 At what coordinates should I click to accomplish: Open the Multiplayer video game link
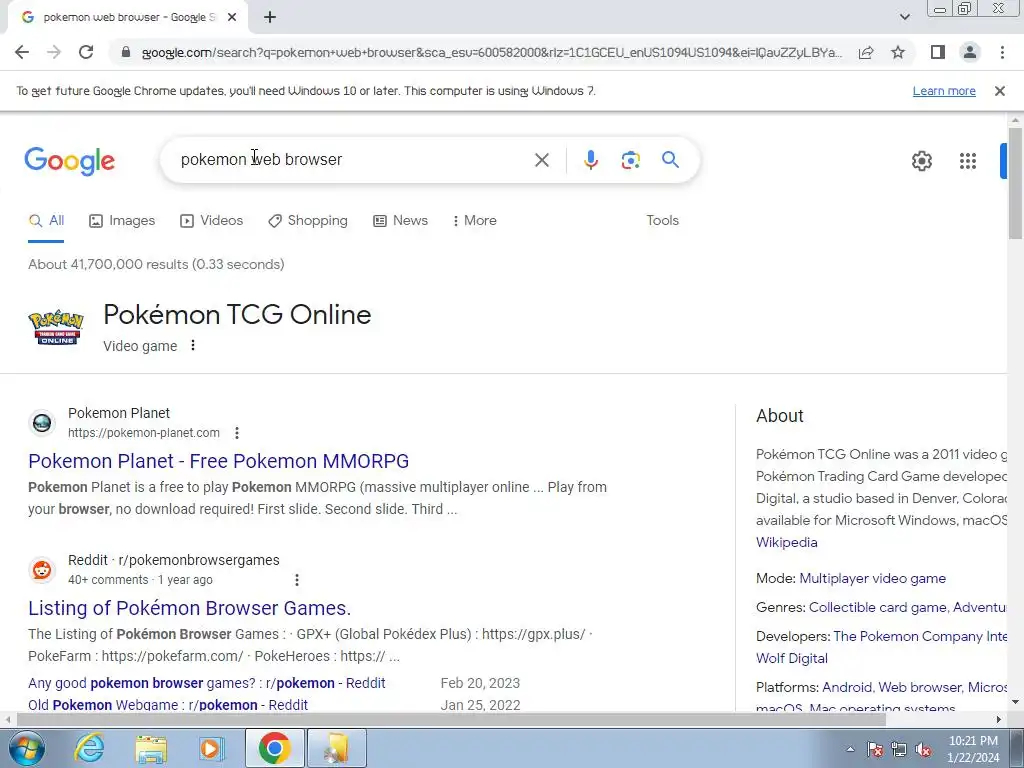[872, 579]
